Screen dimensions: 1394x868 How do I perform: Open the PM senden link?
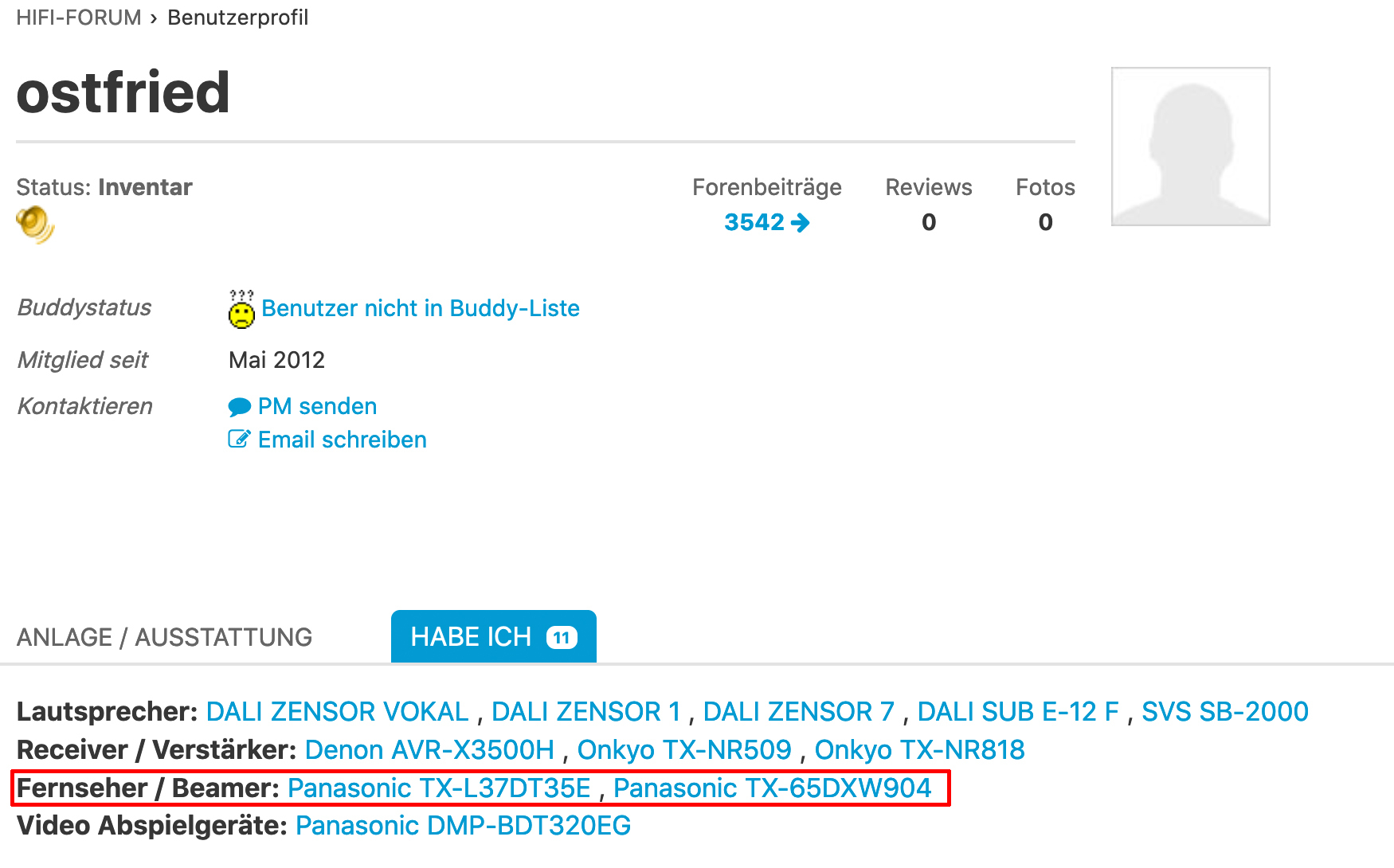click(x=317, y=406)
